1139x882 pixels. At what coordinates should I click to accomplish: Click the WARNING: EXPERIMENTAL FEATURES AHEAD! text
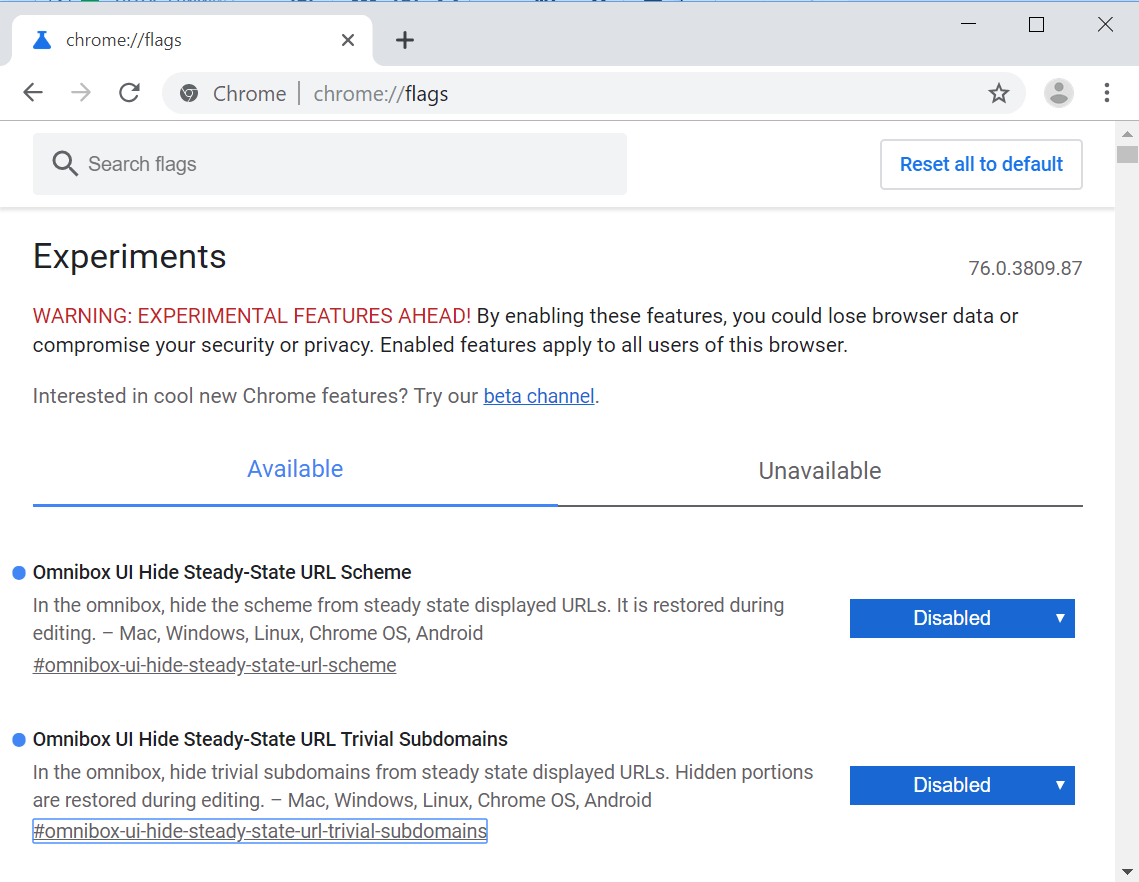click(252, 316)
